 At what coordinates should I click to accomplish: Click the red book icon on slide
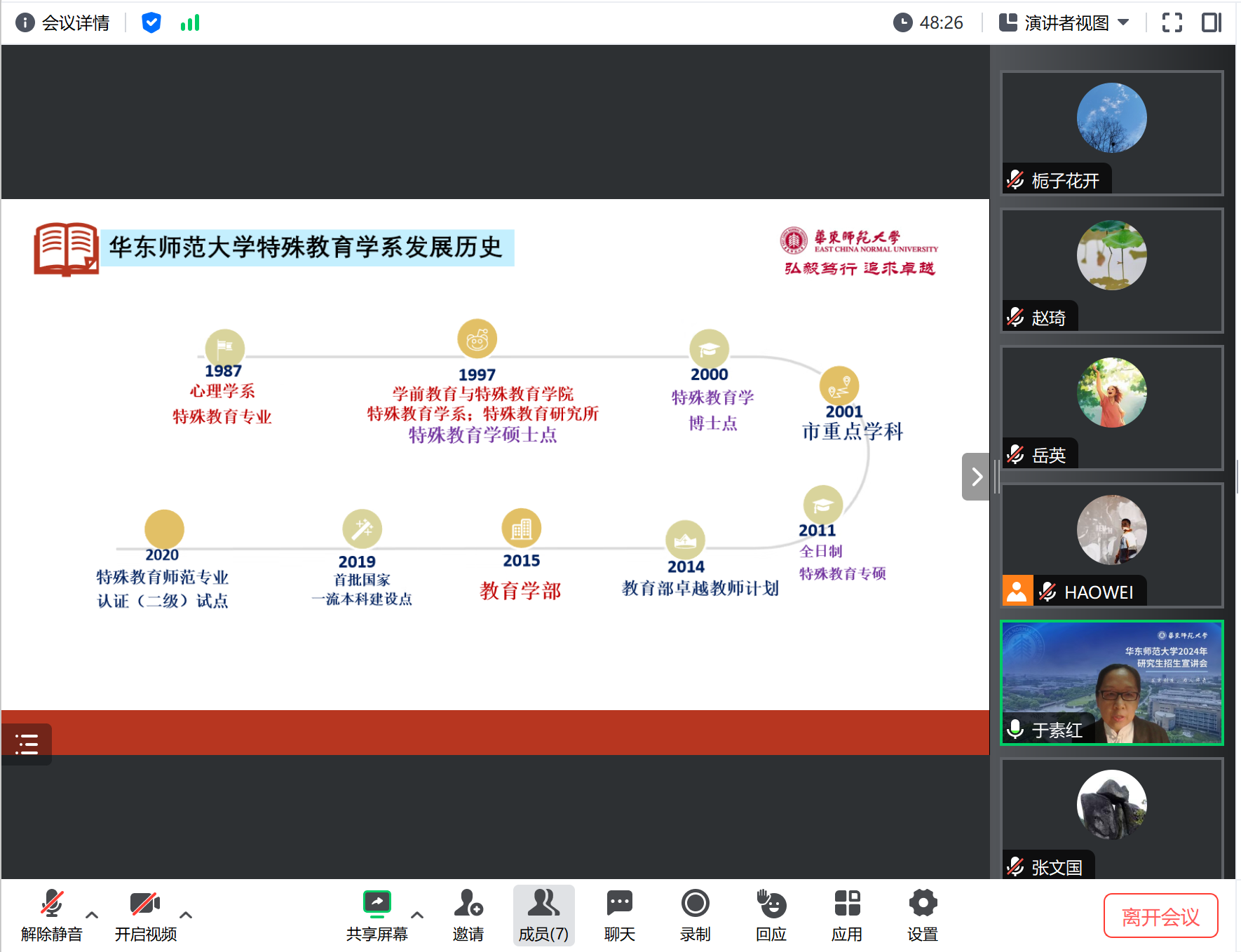pyautogui.click(x=67, y=250)
